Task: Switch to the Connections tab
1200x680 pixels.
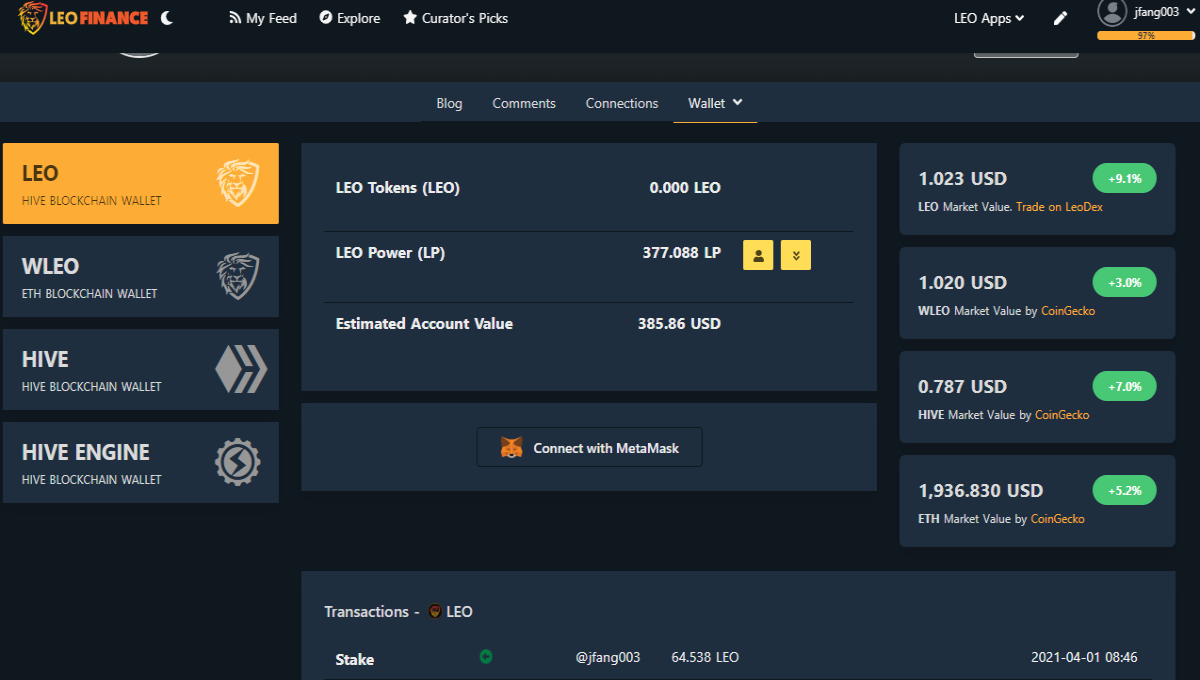Action: click(622, 103)
